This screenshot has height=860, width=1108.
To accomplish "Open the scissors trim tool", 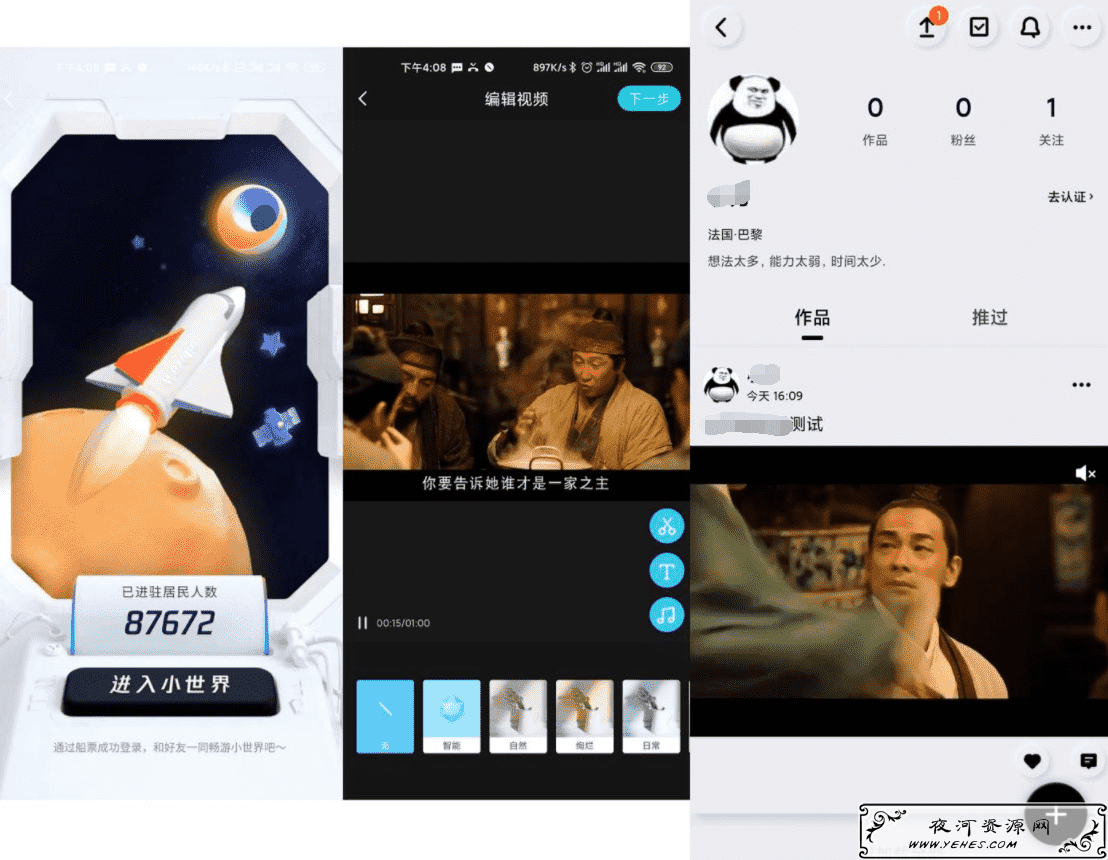I will click(x=666, y=526).
